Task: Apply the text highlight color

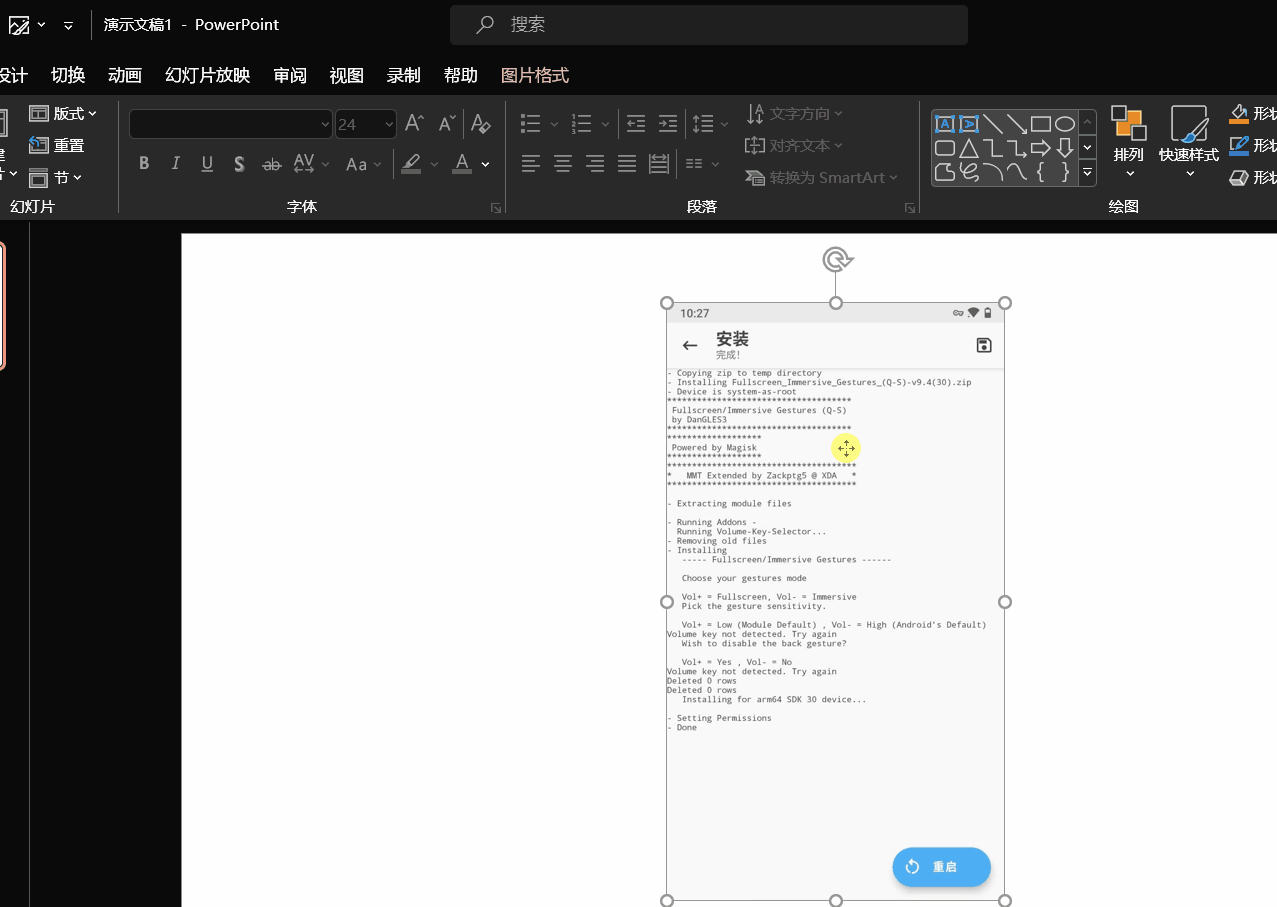Action: point(411,164)
